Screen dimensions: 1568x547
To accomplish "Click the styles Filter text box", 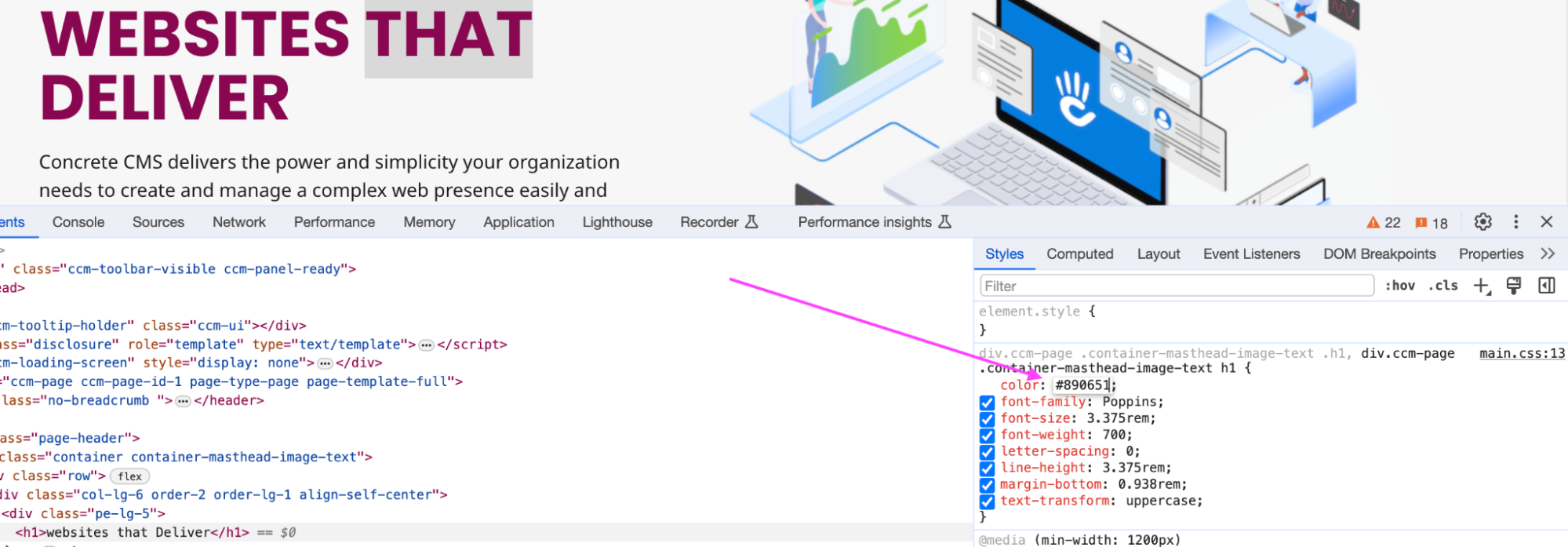I will click(x=1177, y=286).
